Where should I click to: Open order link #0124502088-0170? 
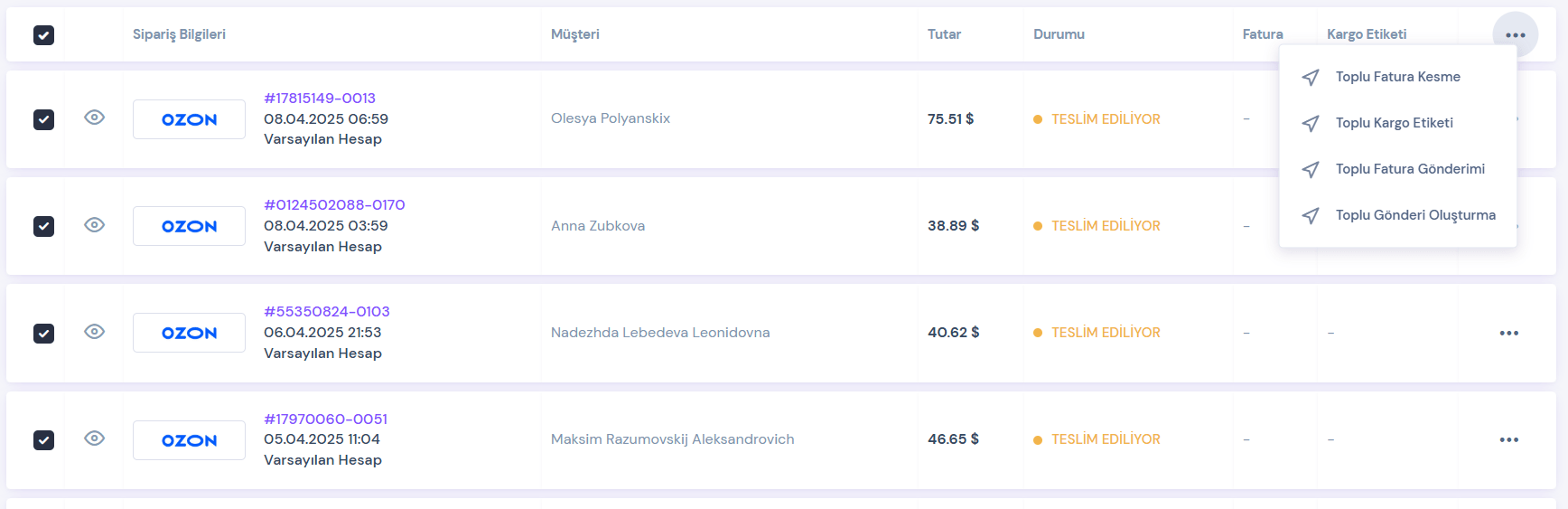(x=334, y=205)
